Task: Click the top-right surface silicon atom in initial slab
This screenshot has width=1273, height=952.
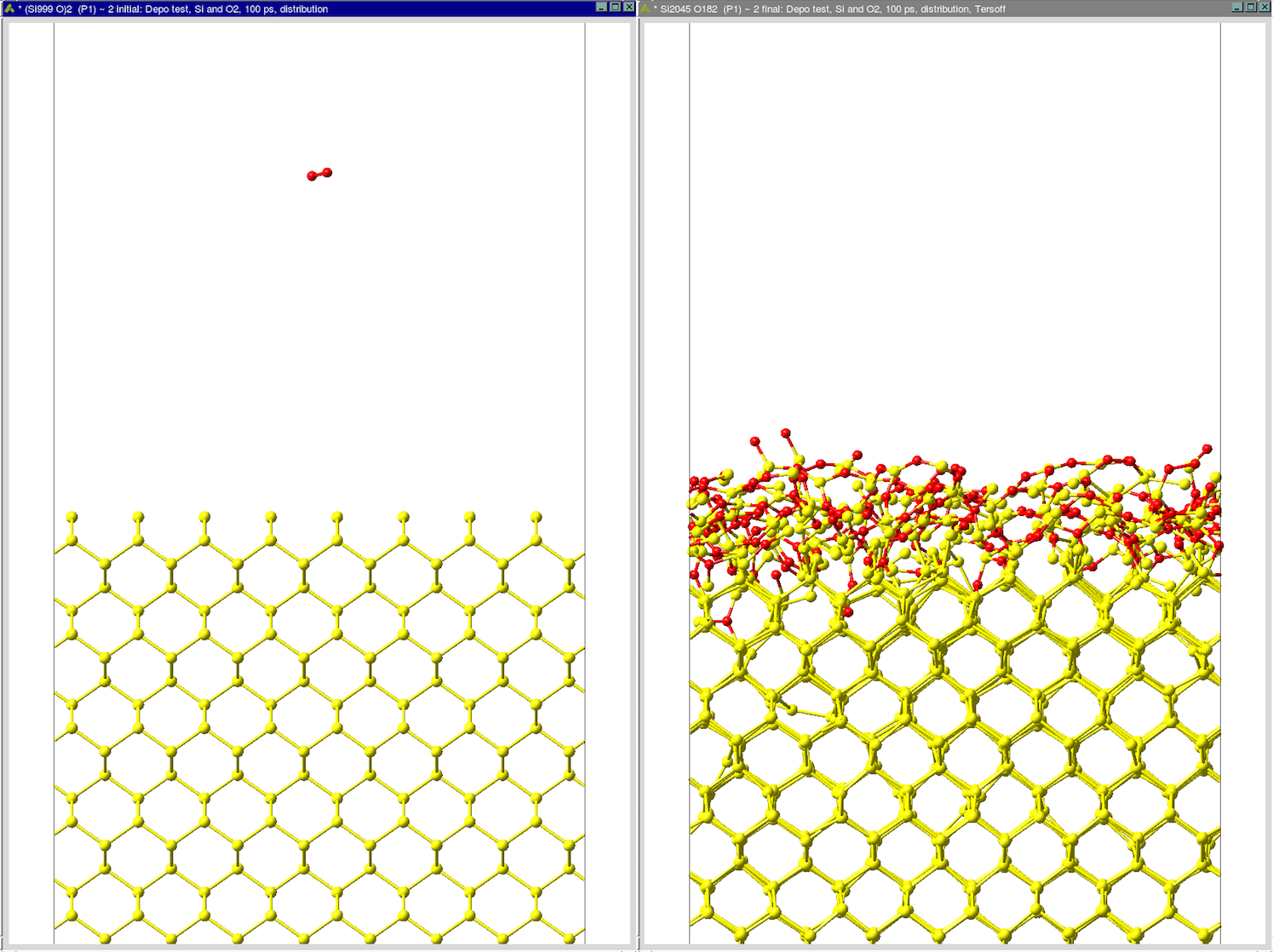Action: coord(536,517)
